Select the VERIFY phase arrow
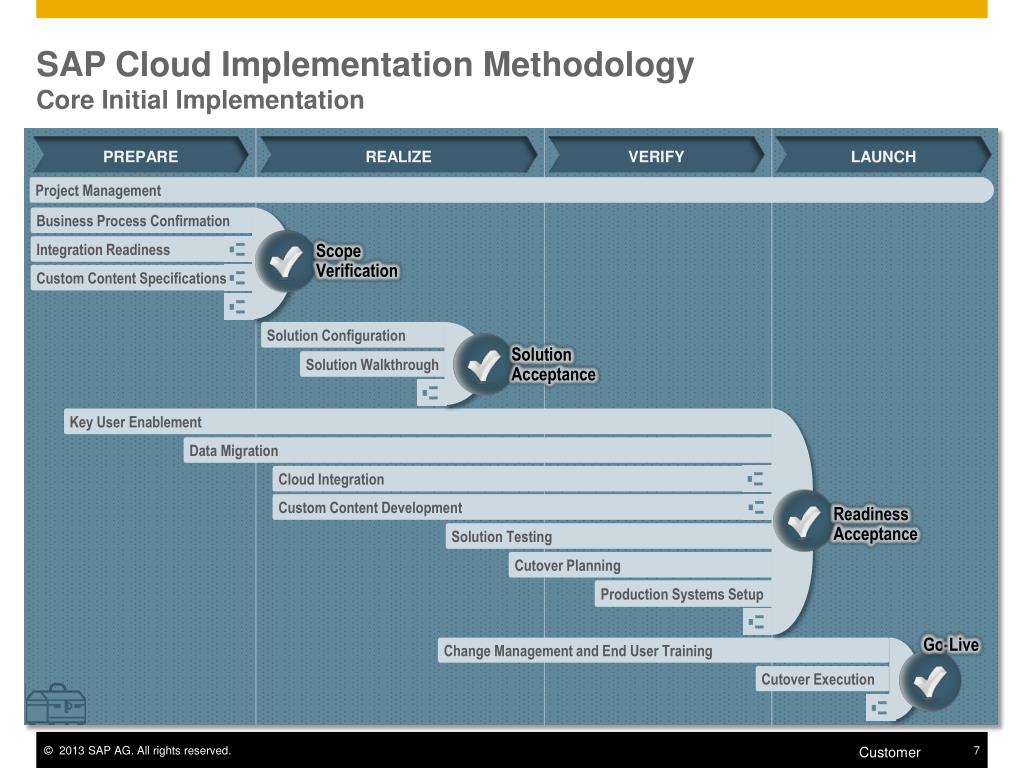1024x768 pixels. point(656,156)
